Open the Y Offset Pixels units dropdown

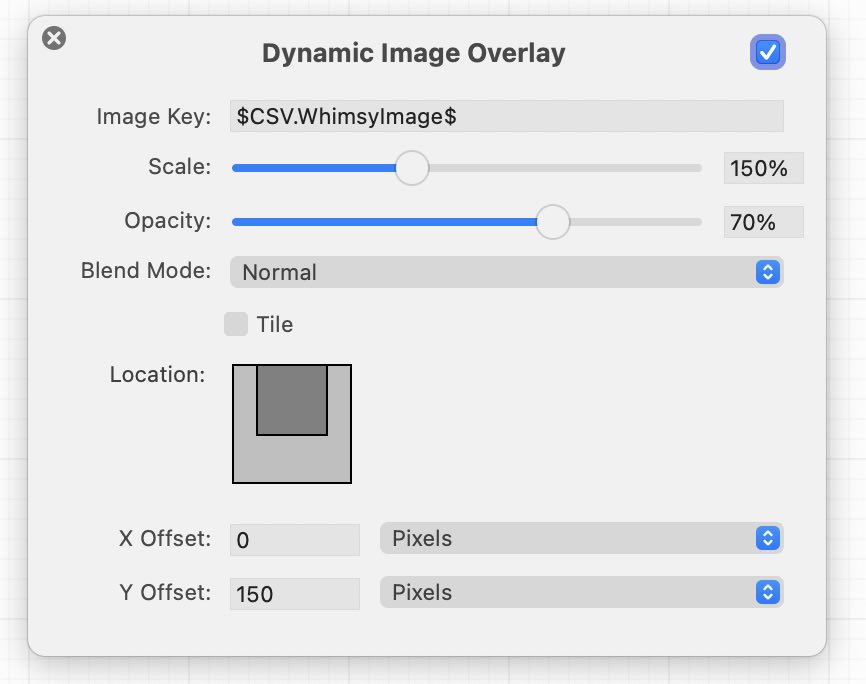pyautogui.click(x=580, y=592)
